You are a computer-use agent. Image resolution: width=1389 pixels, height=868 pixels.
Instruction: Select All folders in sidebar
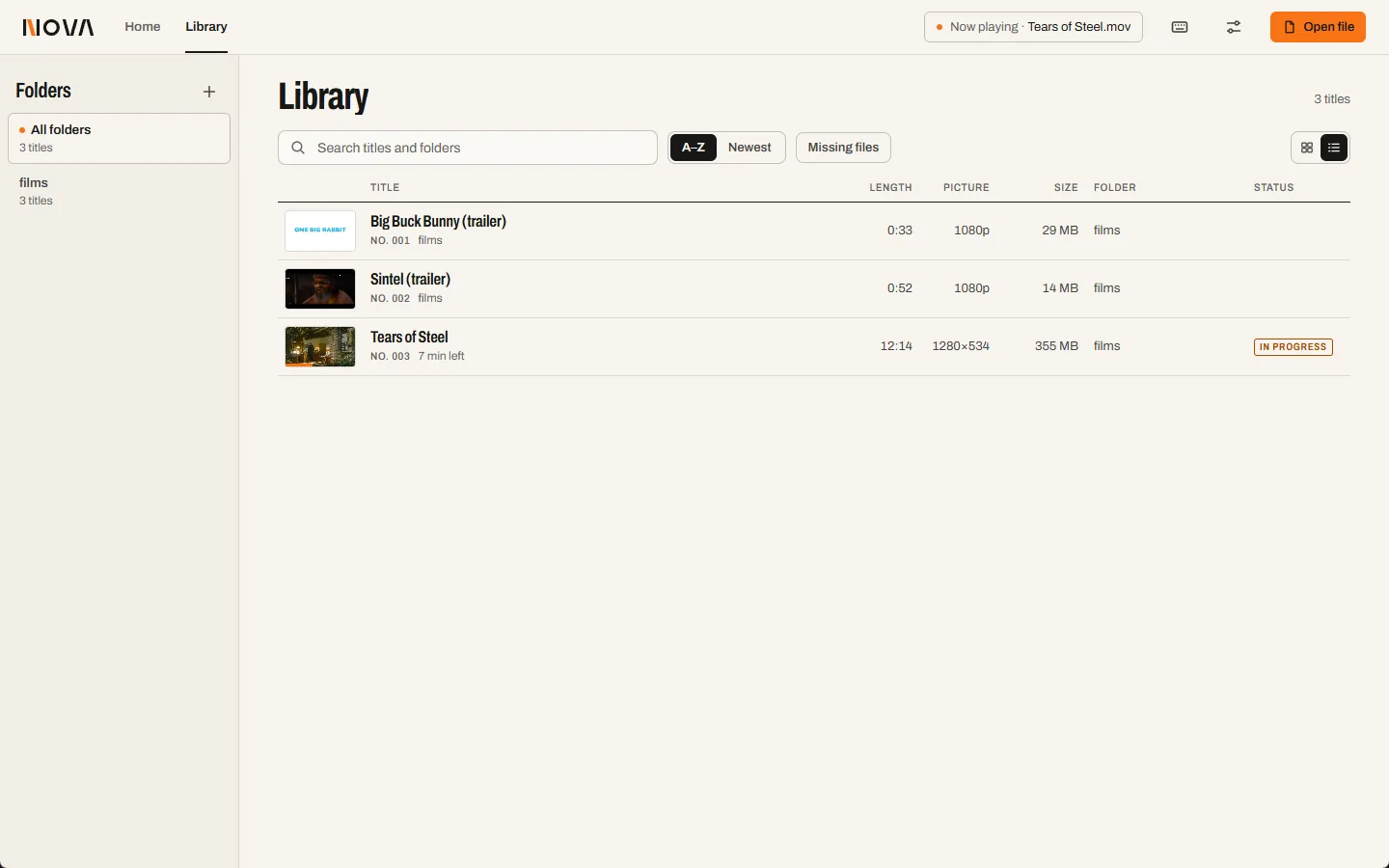[119, 138]
